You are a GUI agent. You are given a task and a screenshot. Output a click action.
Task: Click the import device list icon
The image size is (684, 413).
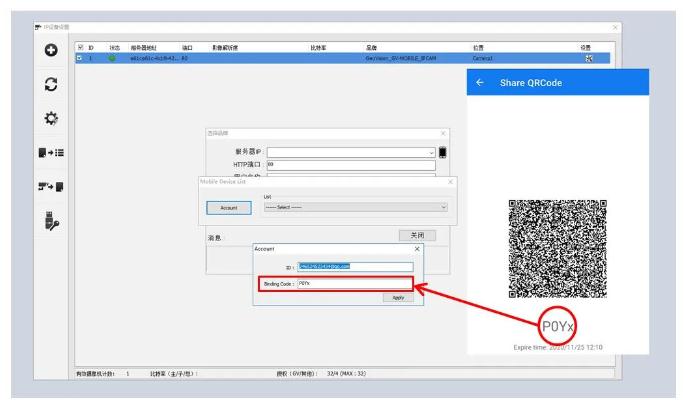pyautogui.click(x=49, y=153)
